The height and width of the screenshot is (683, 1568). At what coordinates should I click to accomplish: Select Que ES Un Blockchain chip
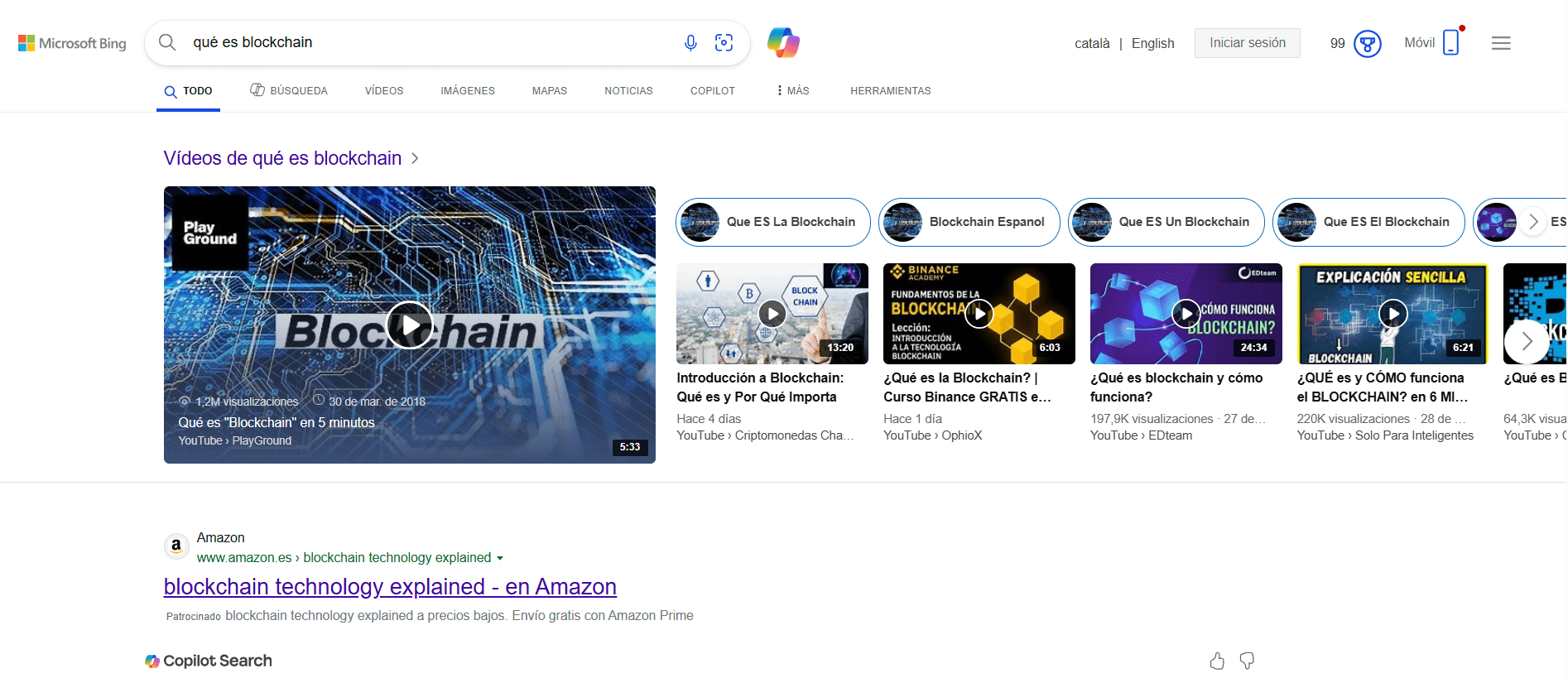[1166, 222]
